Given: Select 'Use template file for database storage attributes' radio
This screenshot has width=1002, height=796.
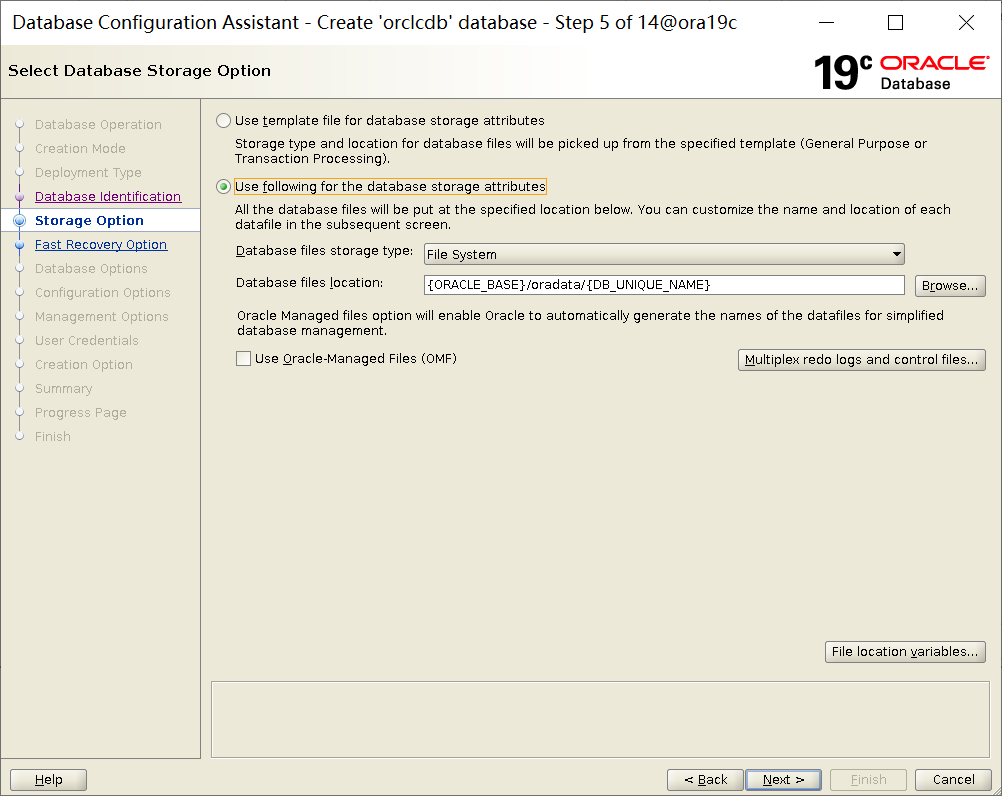Looking at the screenshot, I should point(223,121).
